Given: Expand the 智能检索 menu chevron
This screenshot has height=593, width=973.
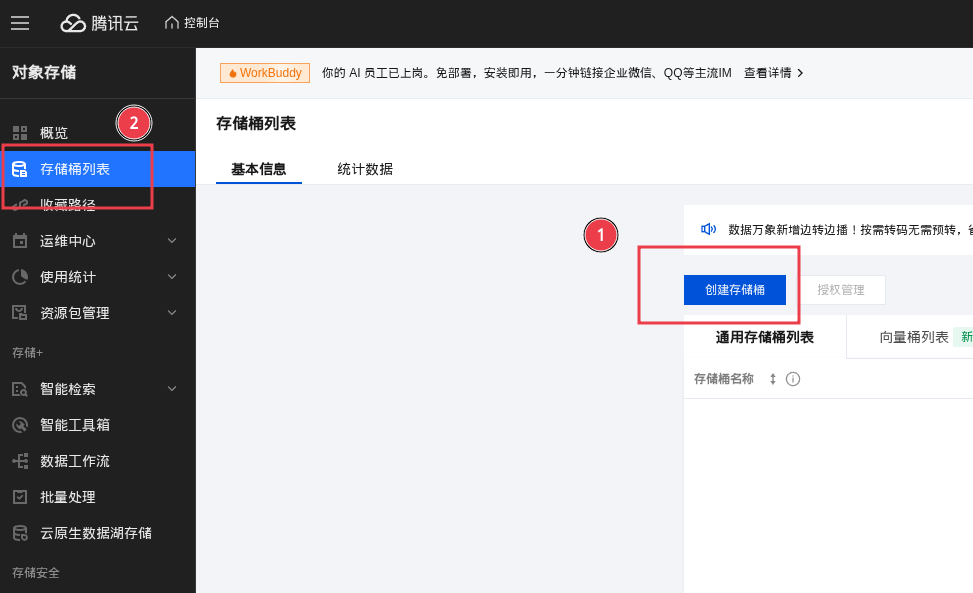Looking at the screenshot, I should [x=172, y=389].
